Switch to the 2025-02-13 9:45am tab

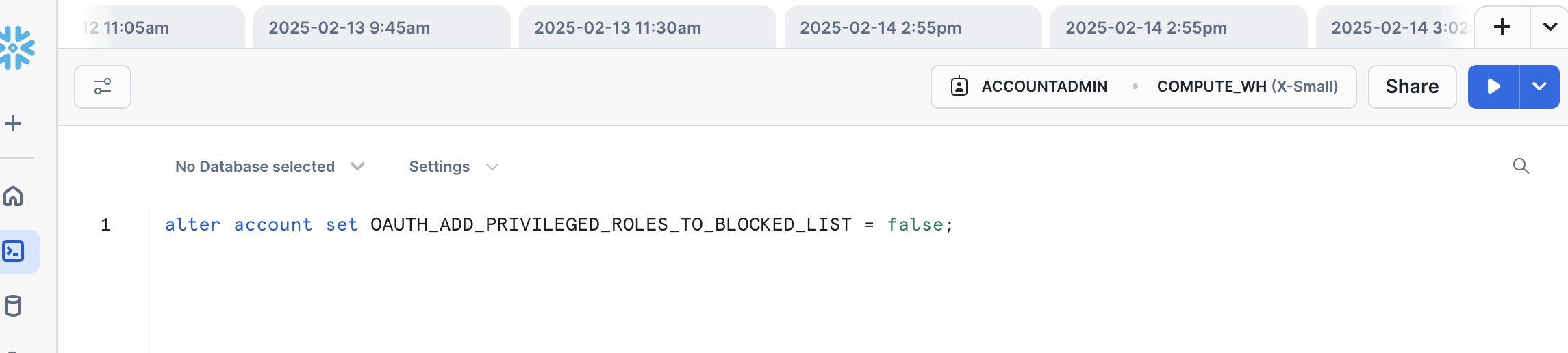pyautogui.click(x=381, y=28)
